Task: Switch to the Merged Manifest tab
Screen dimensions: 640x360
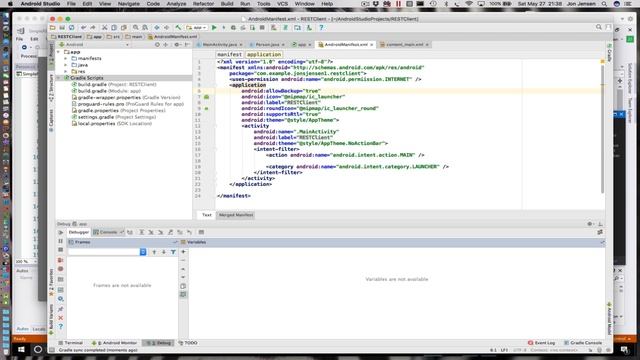Action: 236,215
